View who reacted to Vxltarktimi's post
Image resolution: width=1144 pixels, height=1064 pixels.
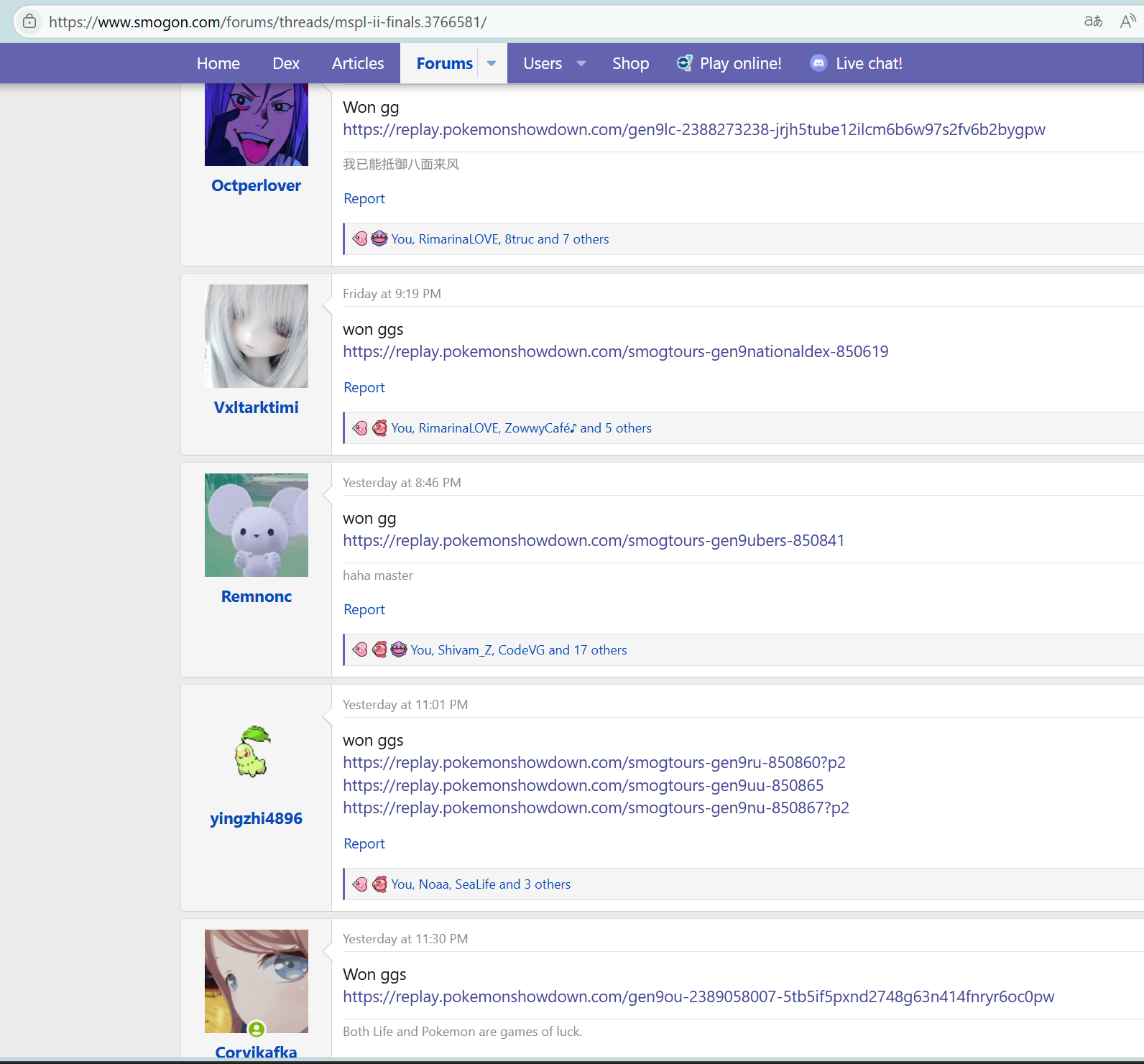[521, 428]
